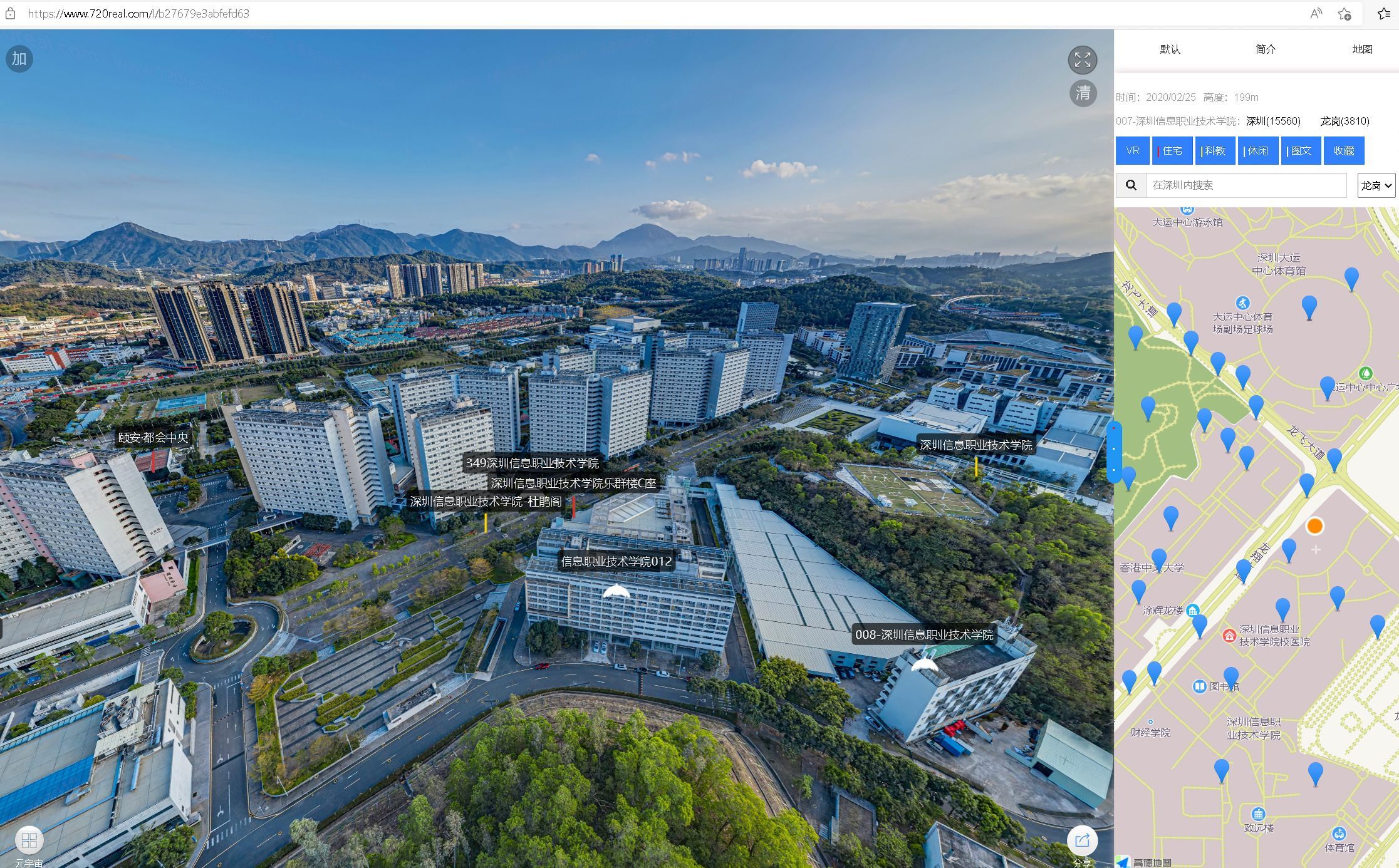Add page to favorites star icon
1399x868 pixels.
pos(1344,14)
